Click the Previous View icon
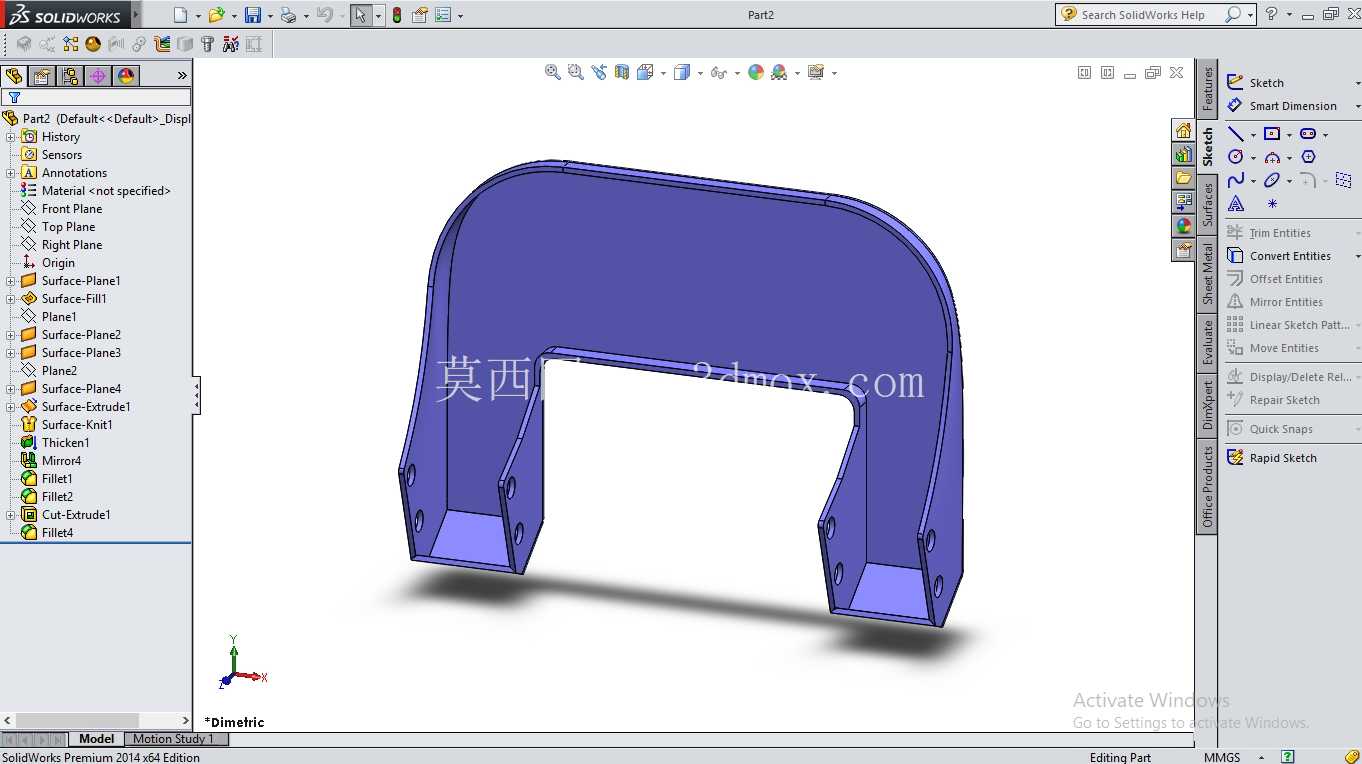 (x=599, y=72)
